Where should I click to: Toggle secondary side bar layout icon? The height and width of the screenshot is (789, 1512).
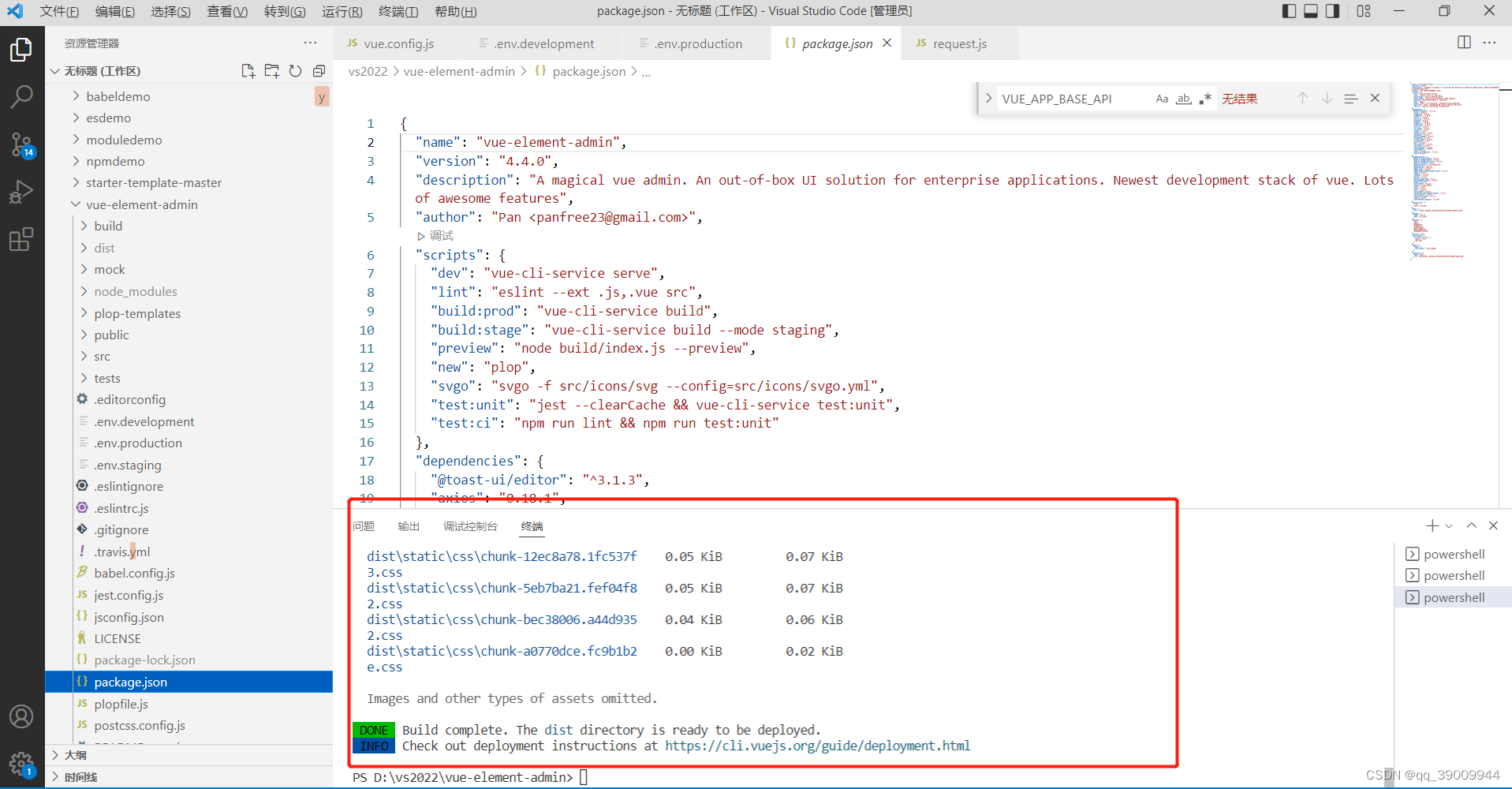[1333, 11]
